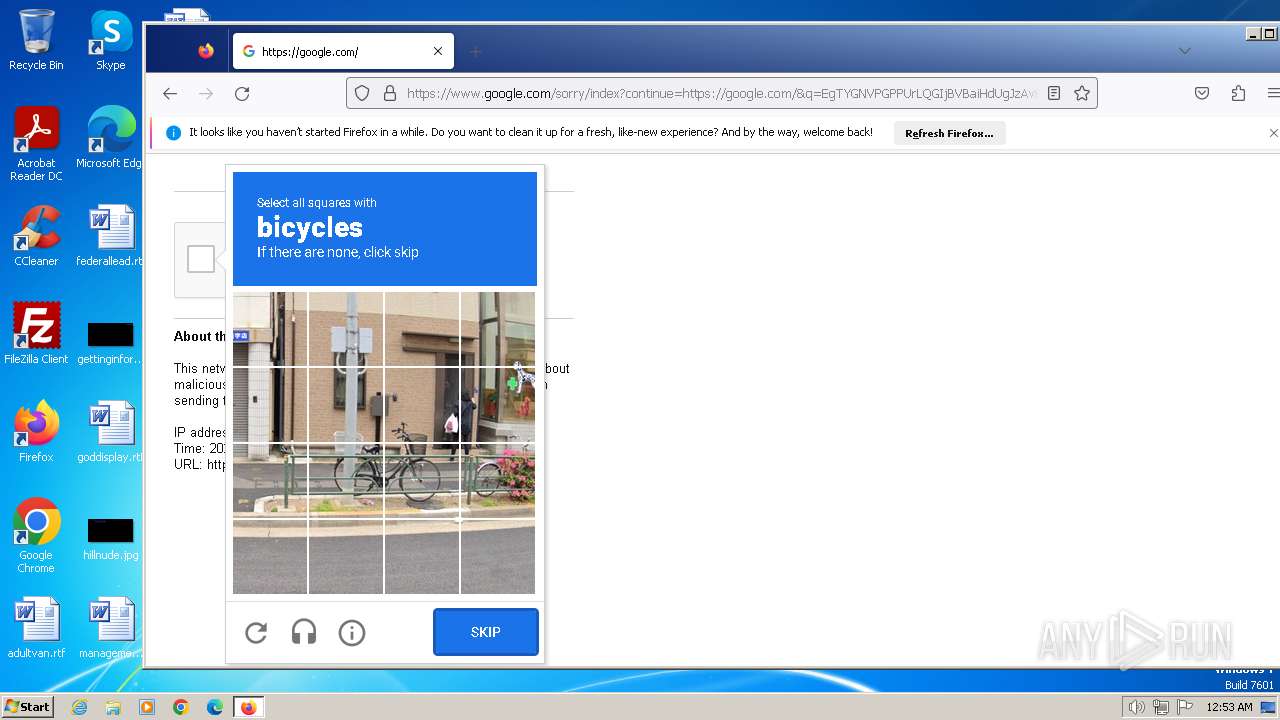Open Save to Pocket button
The width and height of the screenshot is (1280, 720).
pyautogui.click(x=1202, y=93)
